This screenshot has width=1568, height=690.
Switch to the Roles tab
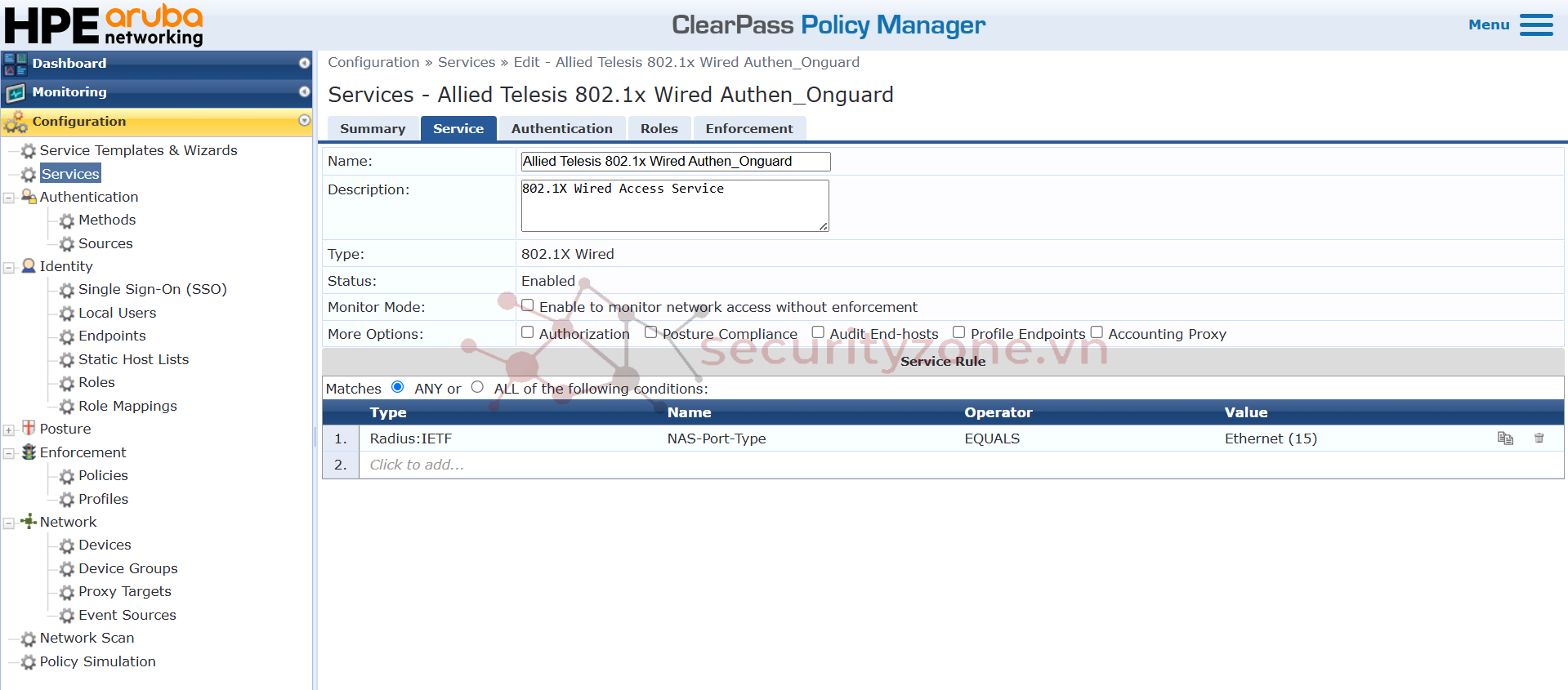point(659,129)
